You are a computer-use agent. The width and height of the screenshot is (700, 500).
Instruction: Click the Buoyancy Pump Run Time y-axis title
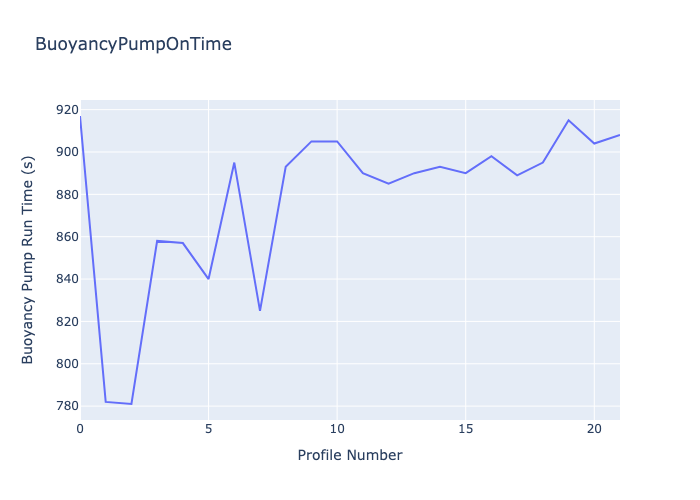(x=28, y=260)
